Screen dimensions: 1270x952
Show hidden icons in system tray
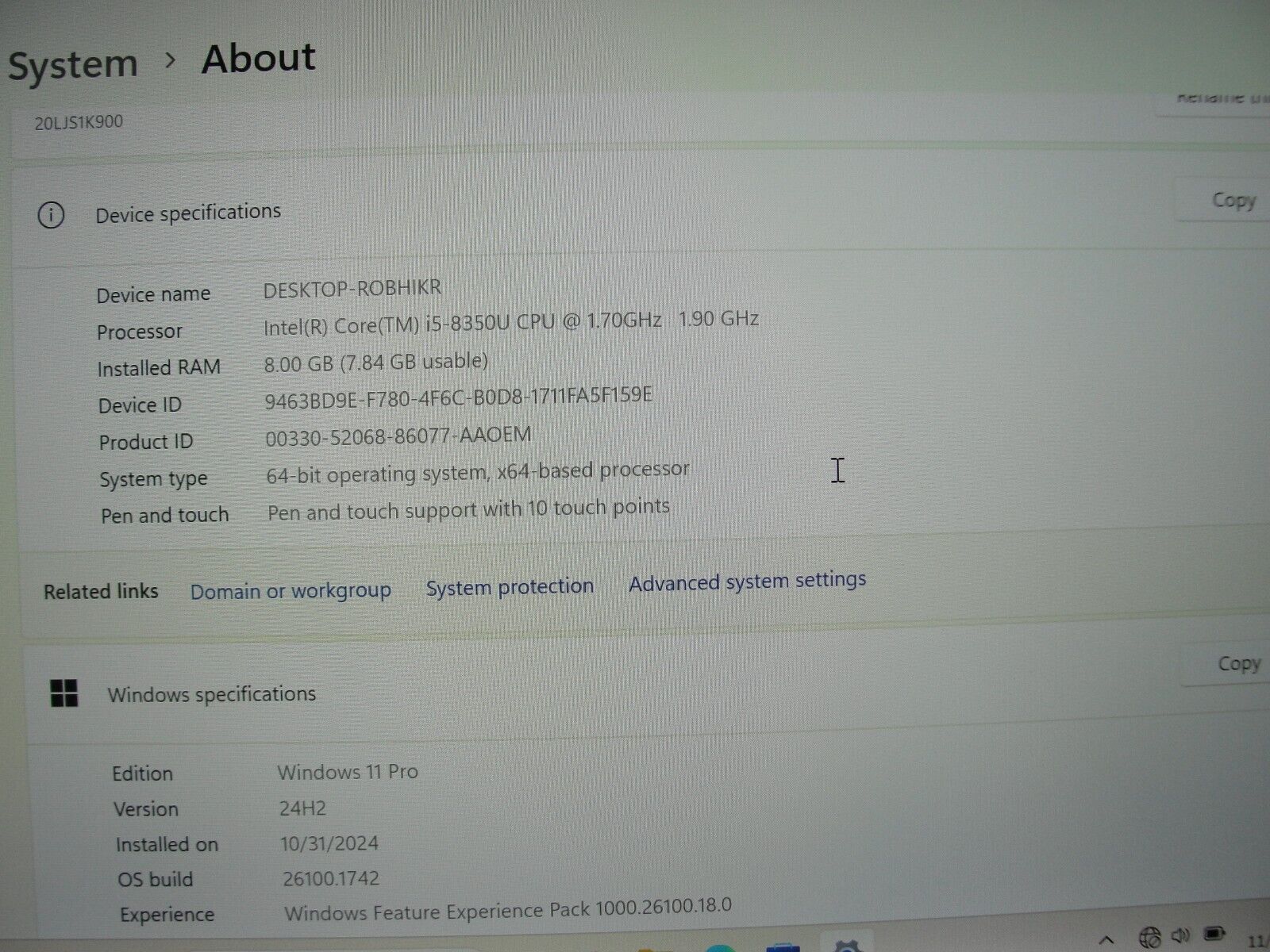(x=1106, y=940)
